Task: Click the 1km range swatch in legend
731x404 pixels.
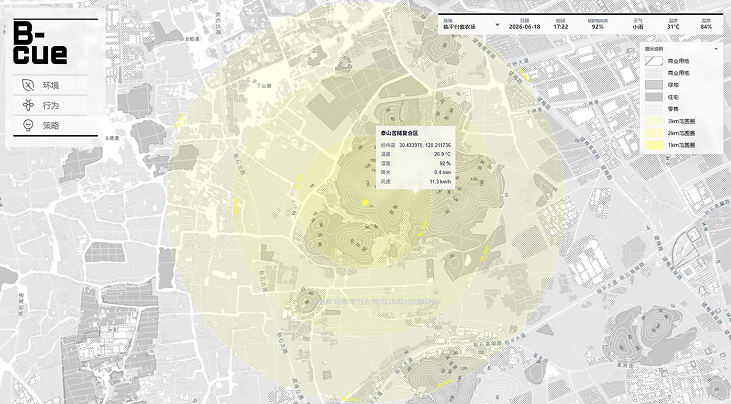Action: click(x=654, y=145)
